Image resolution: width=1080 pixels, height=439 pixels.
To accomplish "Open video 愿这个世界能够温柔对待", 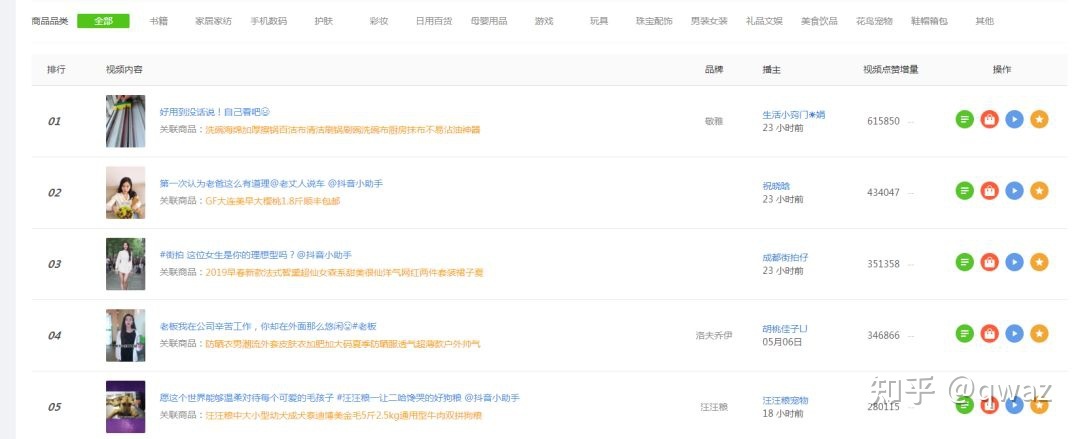I will (x=340, y=398).
